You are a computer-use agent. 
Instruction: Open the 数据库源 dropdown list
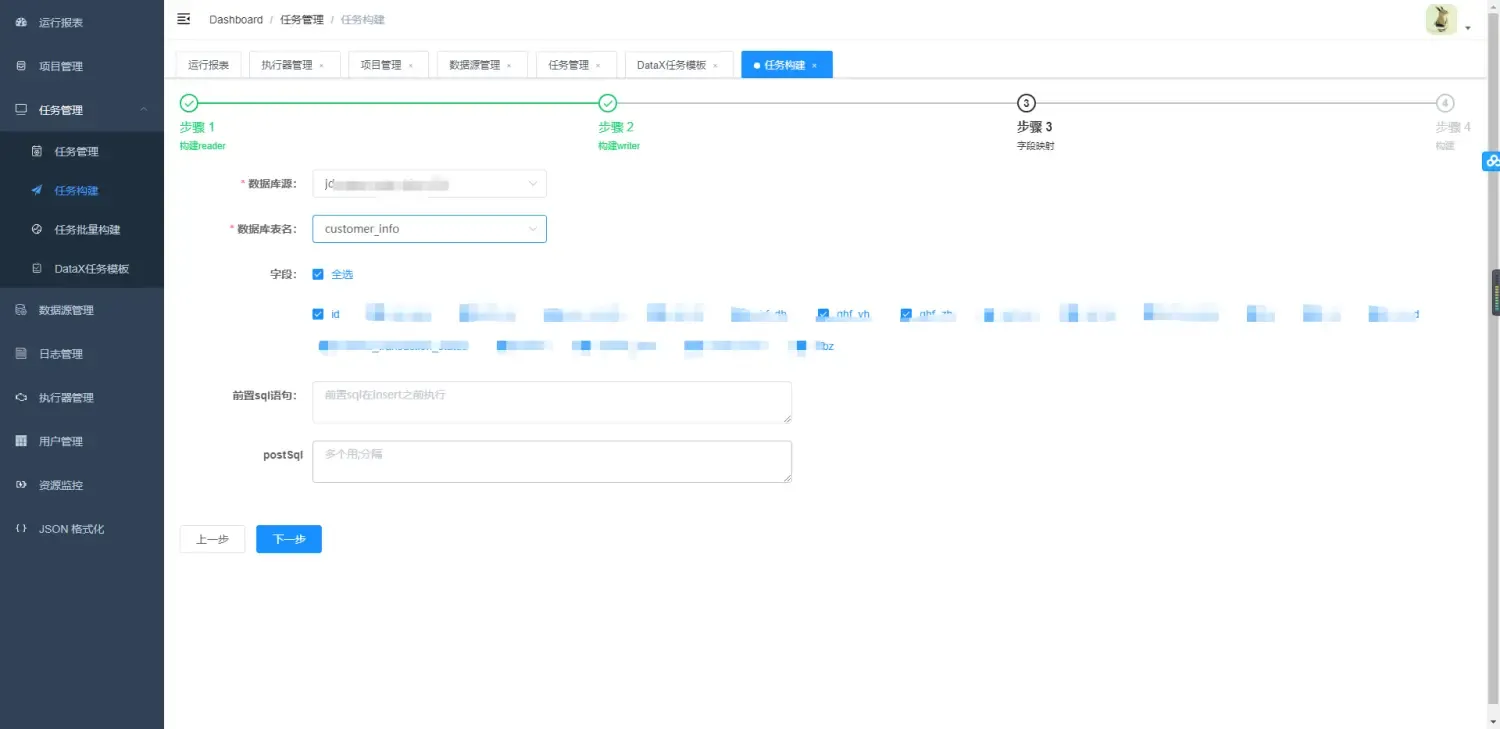pos(428,183)
